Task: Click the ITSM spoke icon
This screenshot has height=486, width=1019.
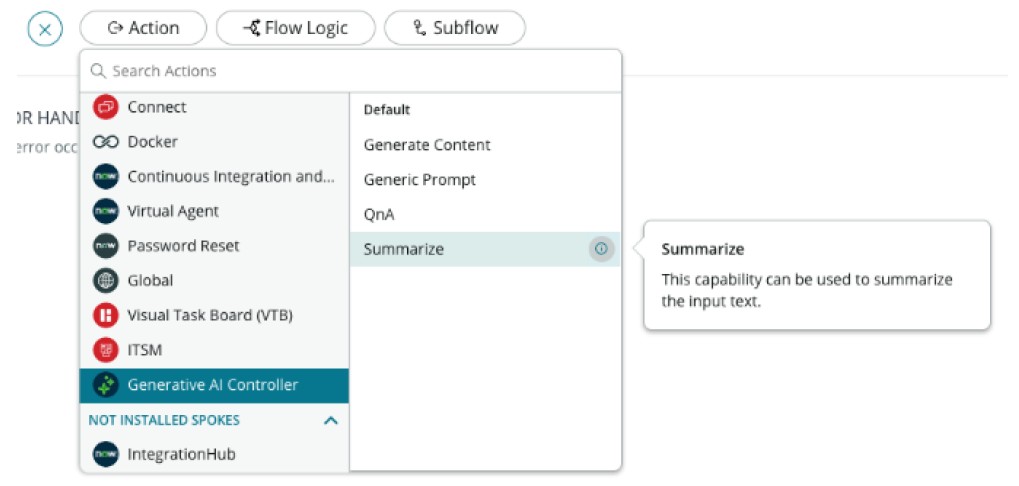Action: pos(106,350)
